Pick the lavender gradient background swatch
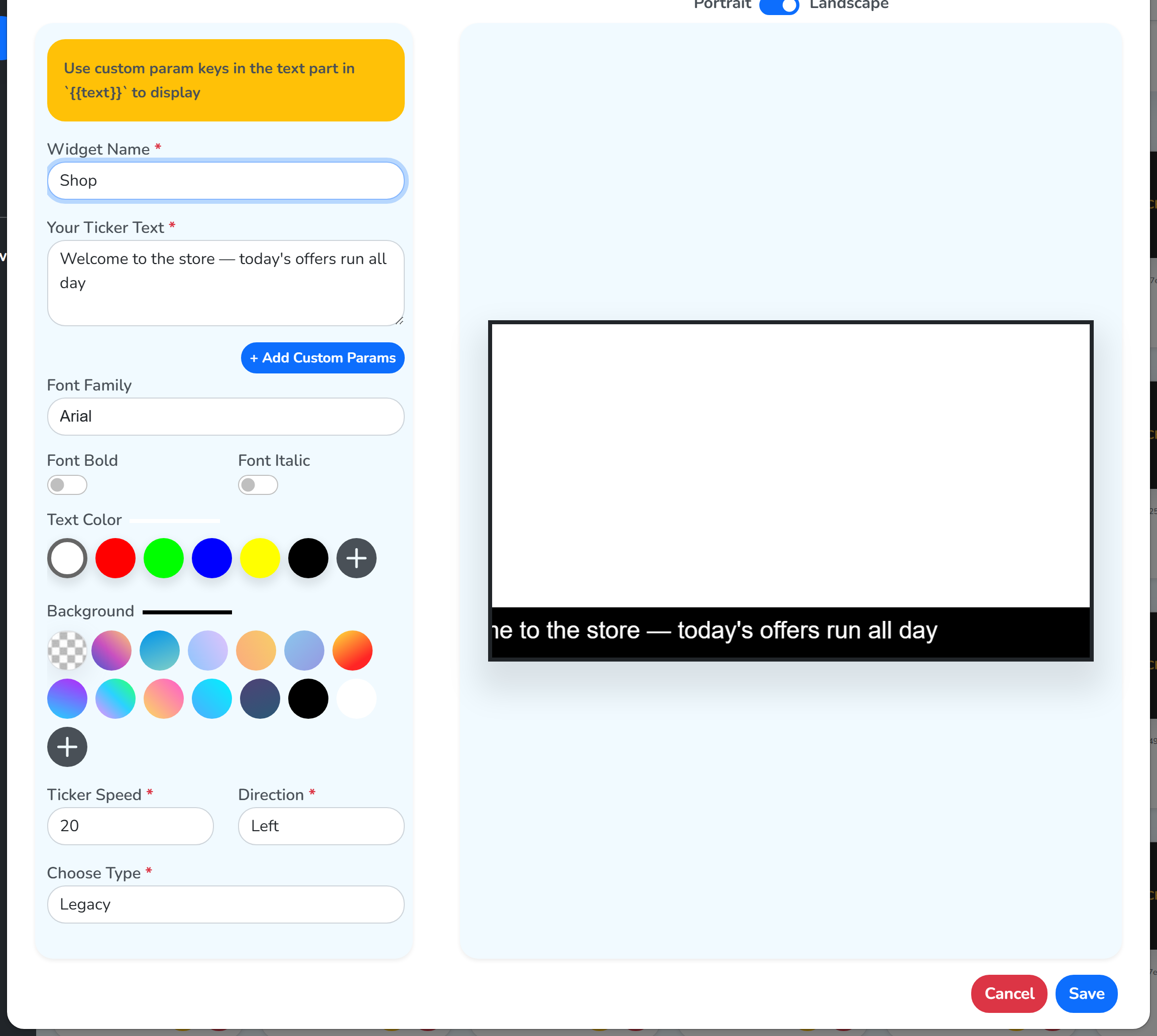 [x=208, y=651]
